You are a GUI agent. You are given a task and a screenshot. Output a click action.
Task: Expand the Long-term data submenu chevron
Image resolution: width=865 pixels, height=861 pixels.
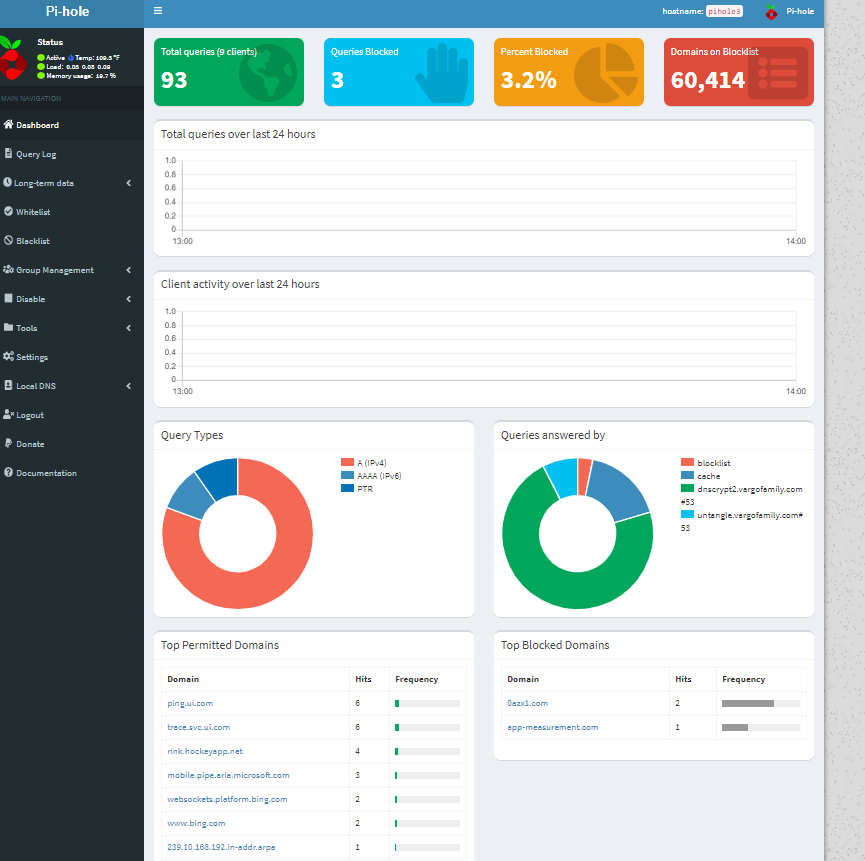point(129,183)
